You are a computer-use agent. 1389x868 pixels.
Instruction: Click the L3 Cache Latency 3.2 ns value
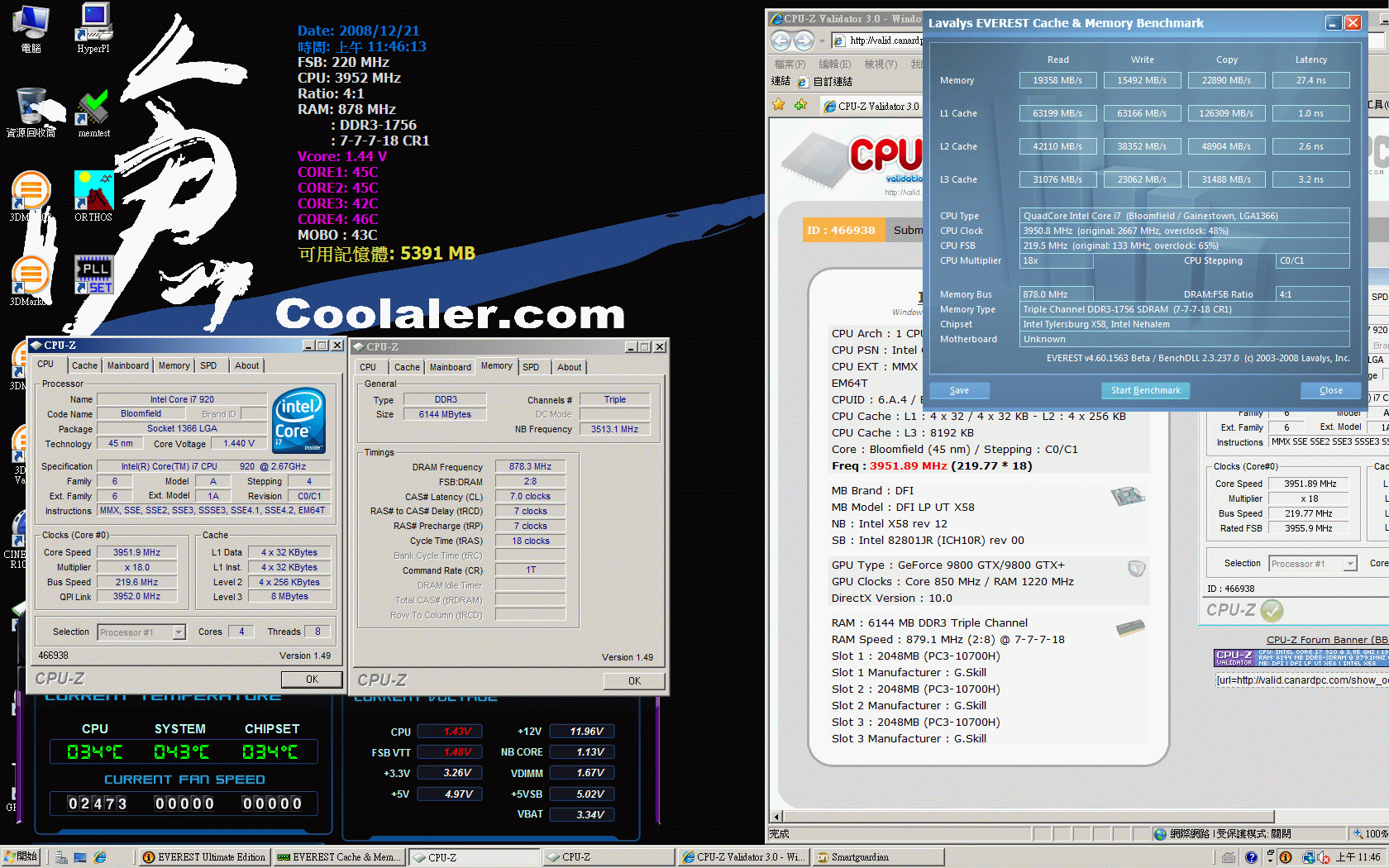coord(1311,179)
